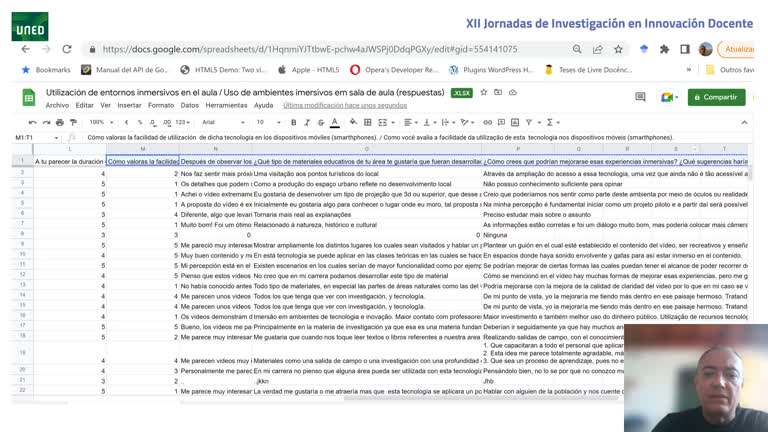Click the Redo icon in Sheets toolbar
This screenshot has width=768, height=432.
[46, 122]
